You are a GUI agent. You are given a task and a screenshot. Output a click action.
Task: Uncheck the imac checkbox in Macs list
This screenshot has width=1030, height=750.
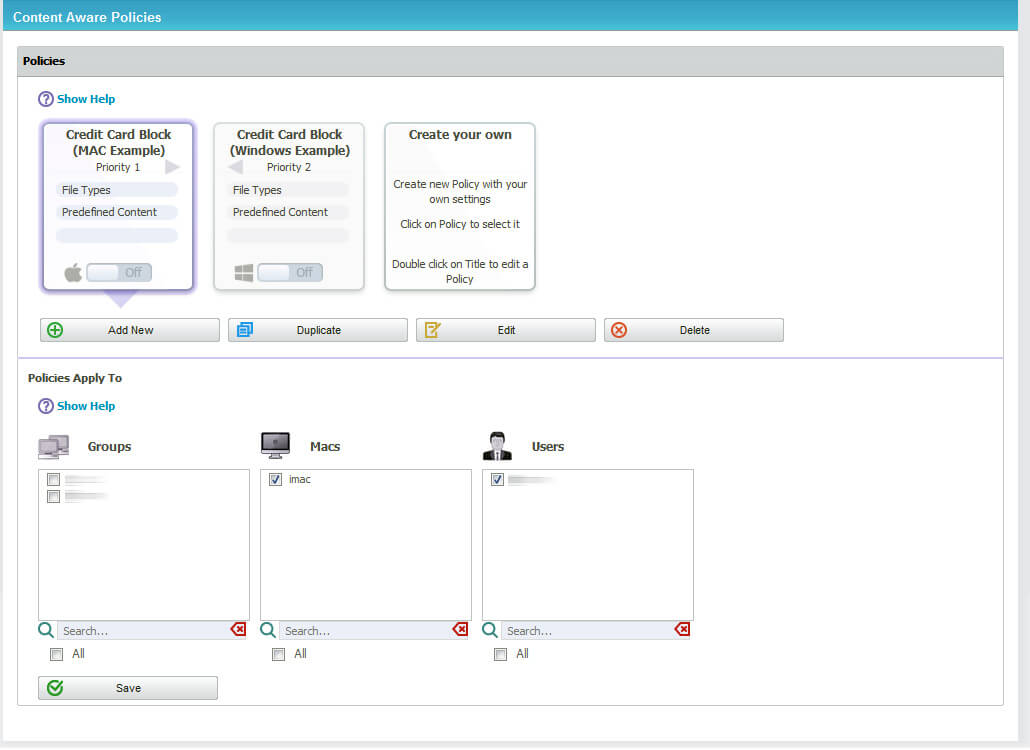click(275, 480)
